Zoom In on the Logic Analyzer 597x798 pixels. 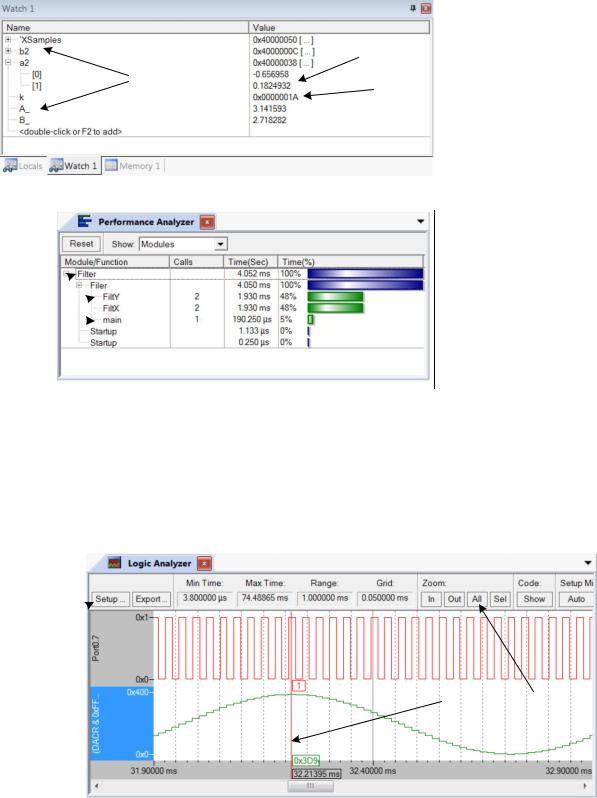click(x=431, y=599)
